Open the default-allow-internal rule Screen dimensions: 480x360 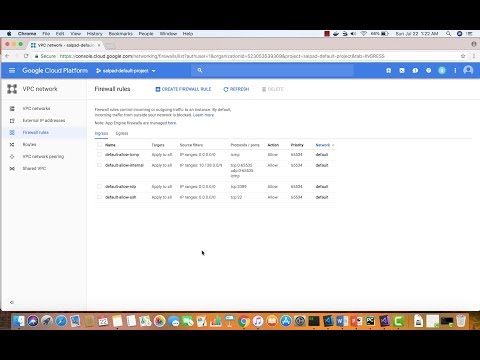pyautogui.click(x=124, y=165)
